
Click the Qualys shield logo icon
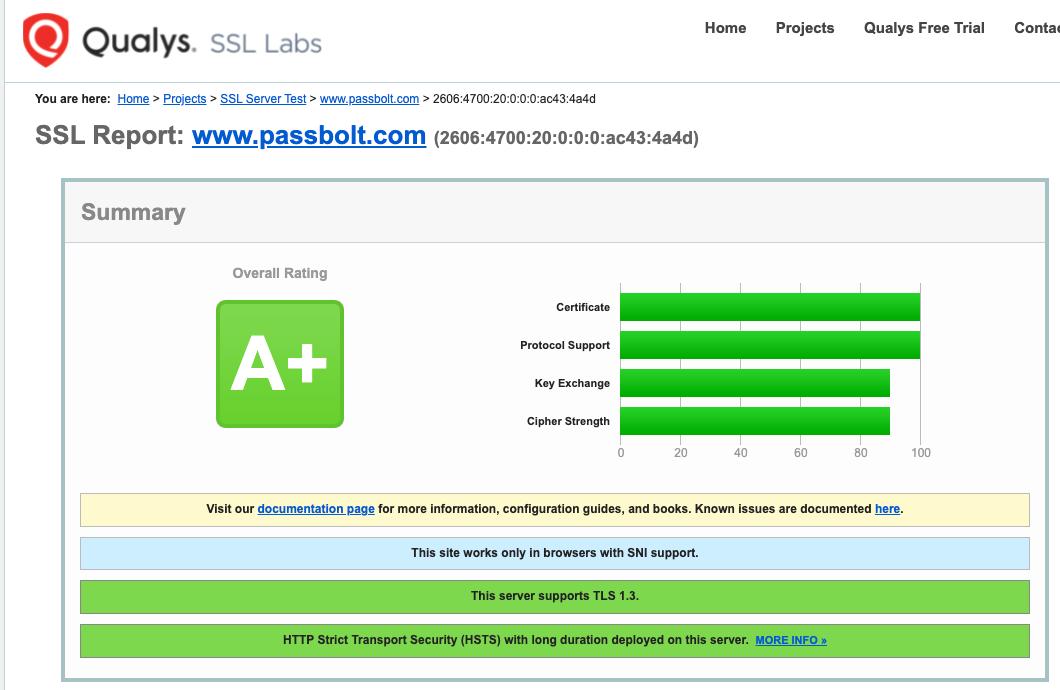45,40
